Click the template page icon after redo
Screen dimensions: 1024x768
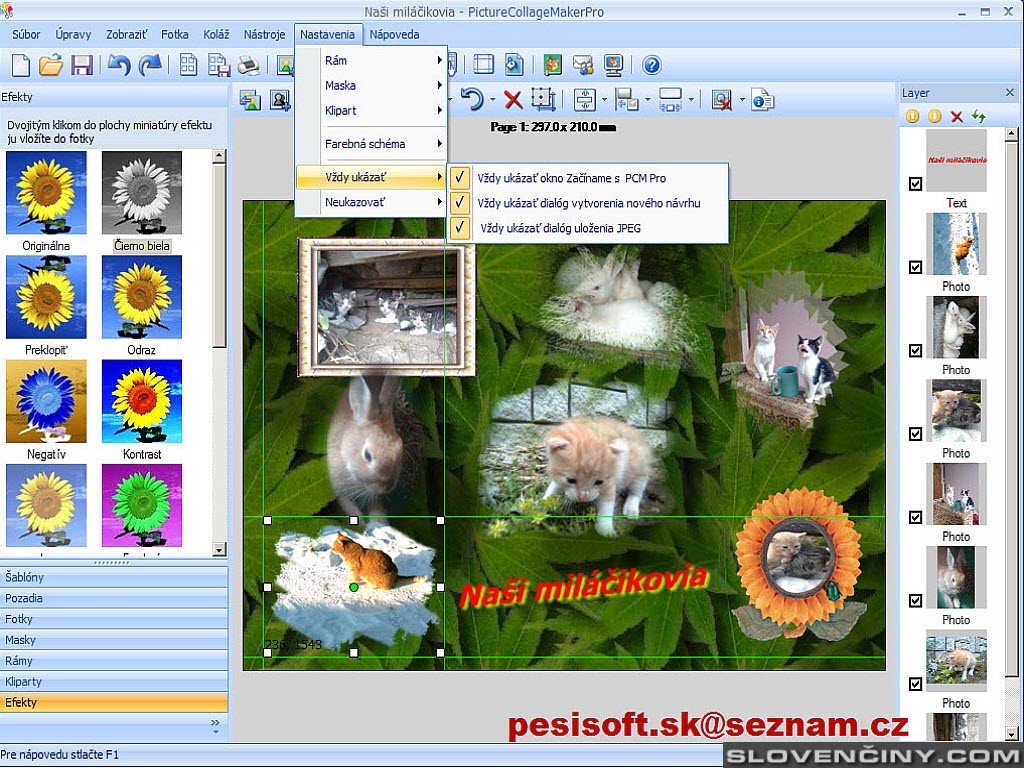188,65
